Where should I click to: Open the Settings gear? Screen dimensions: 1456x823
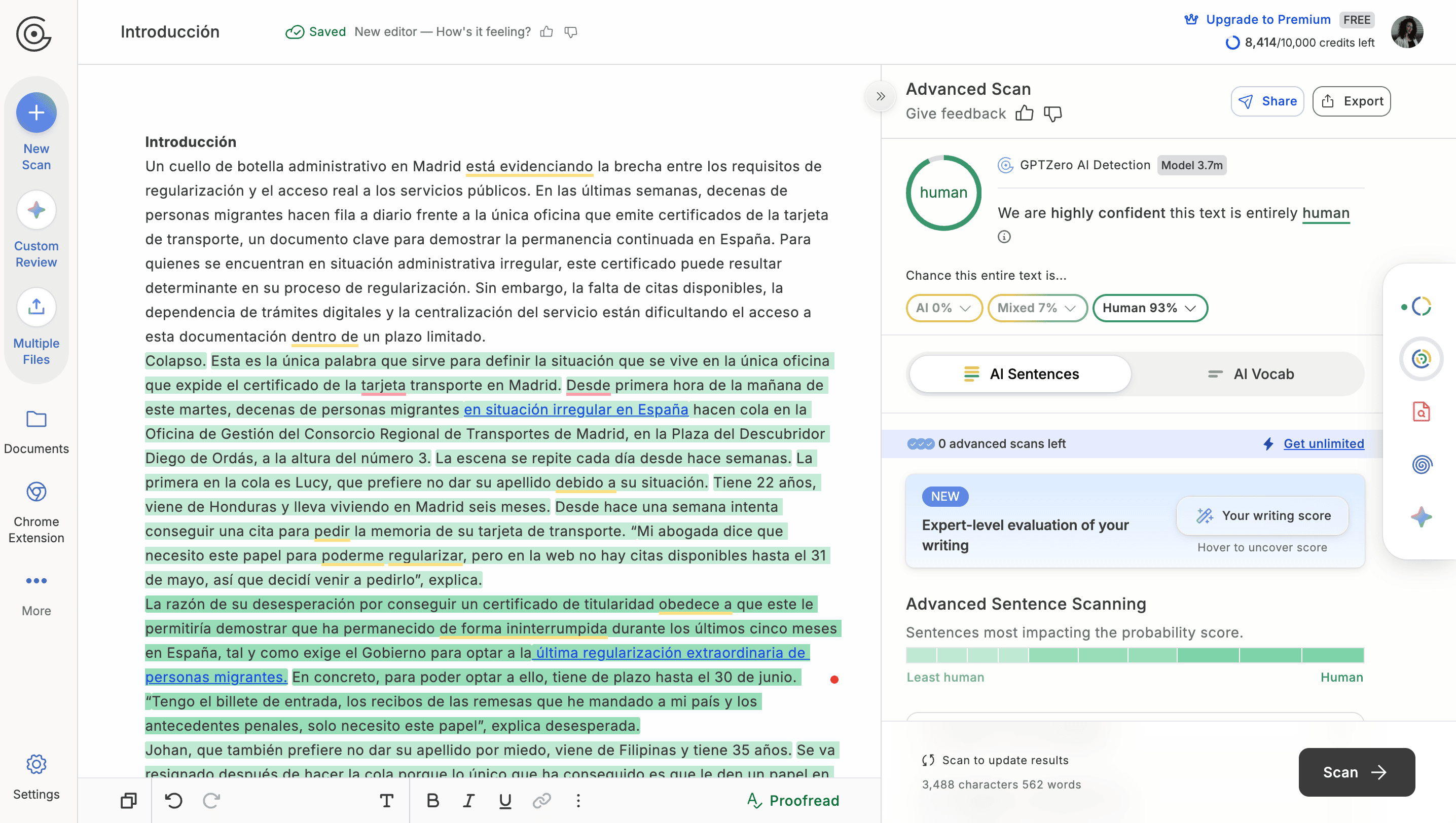pos(36,765)
